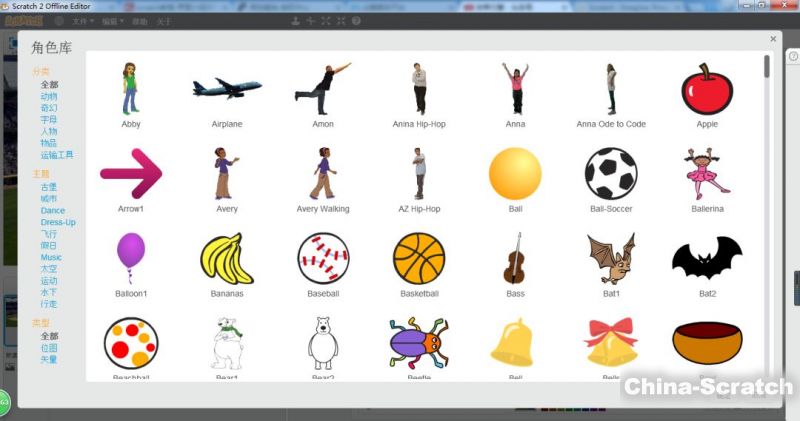Click the sprite library vertical scrollbar

coord(767,67)
